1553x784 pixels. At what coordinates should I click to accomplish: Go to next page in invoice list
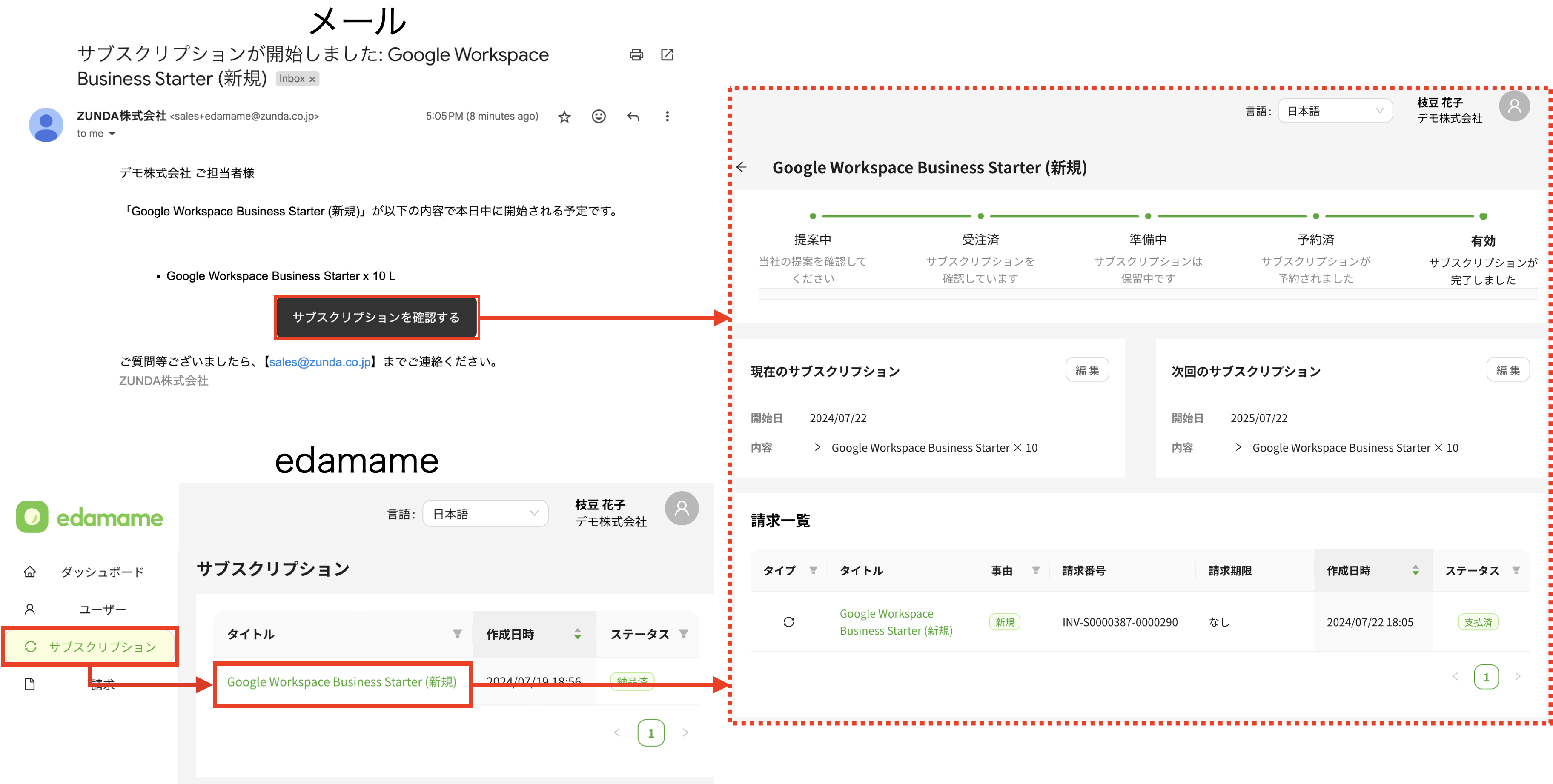coord(1518,677)
